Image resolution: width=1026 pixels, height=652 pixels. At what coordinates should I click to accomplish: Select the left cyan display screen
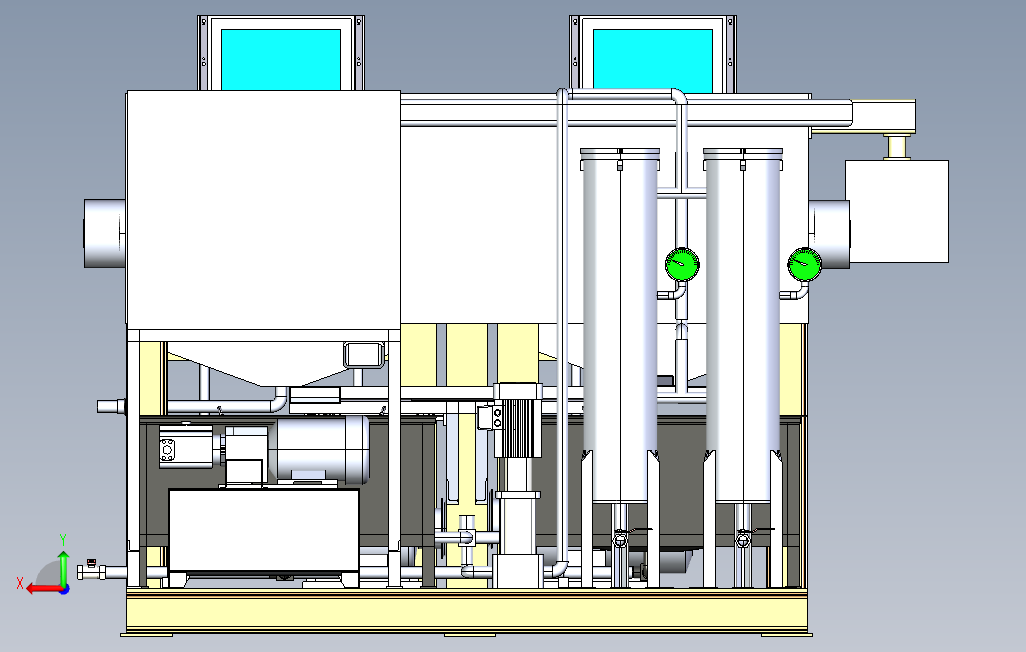coord(281,59)
